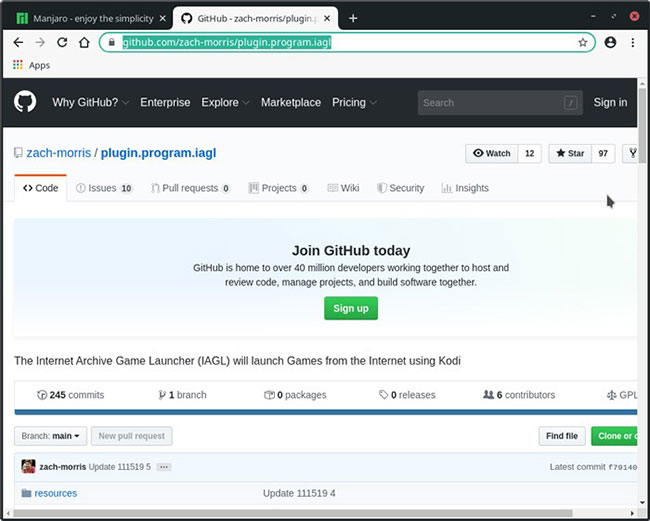This screenshot has height=521, width=650.
Task: Open the browser profile avatar icon
Action: [x=610, y=42]
